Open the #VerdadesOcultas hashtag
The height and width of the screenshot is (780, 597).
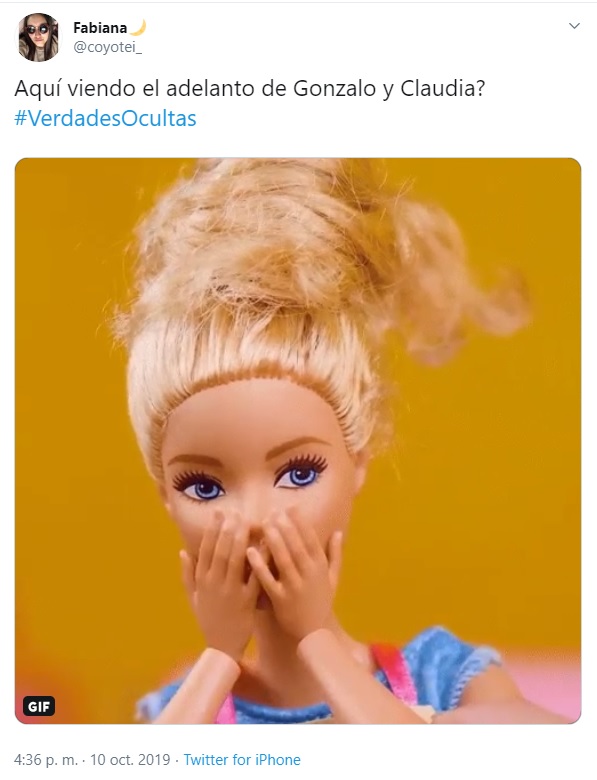[105, 118]
